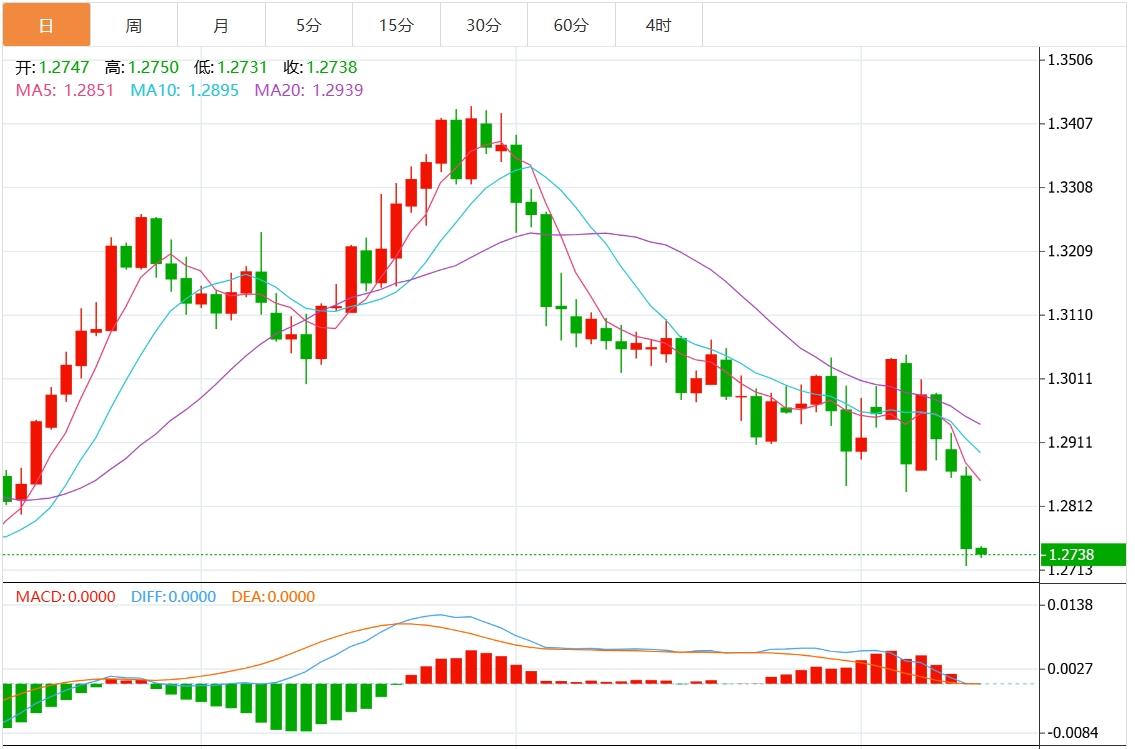Switch to the 4时 four-hour tab
The height and width of the screenshot is (749, 1135).
click(x=659, y=25)
